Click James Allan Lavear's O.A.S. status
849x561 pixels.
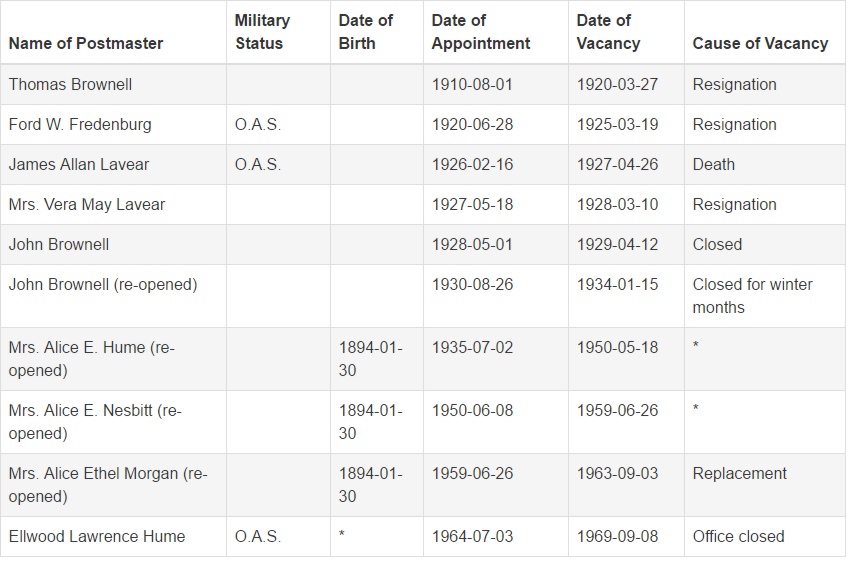pos(258,165)
